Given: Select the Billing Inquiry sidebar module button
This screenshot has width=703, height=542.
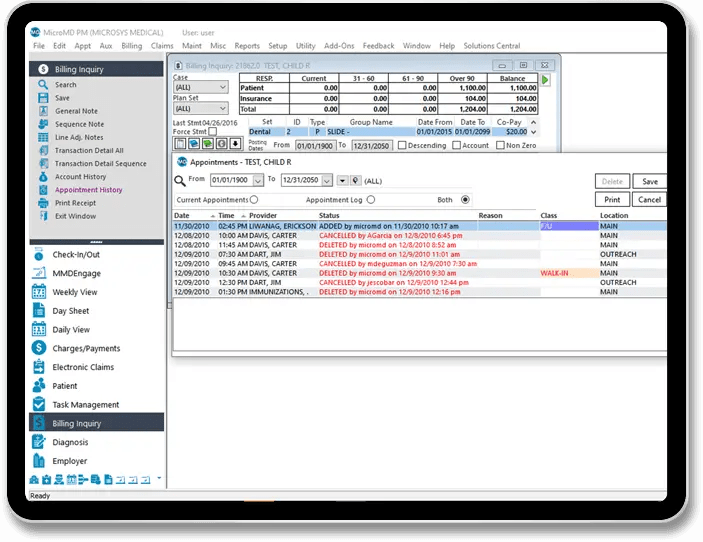Looking at the screenshot, I should 97,423.
